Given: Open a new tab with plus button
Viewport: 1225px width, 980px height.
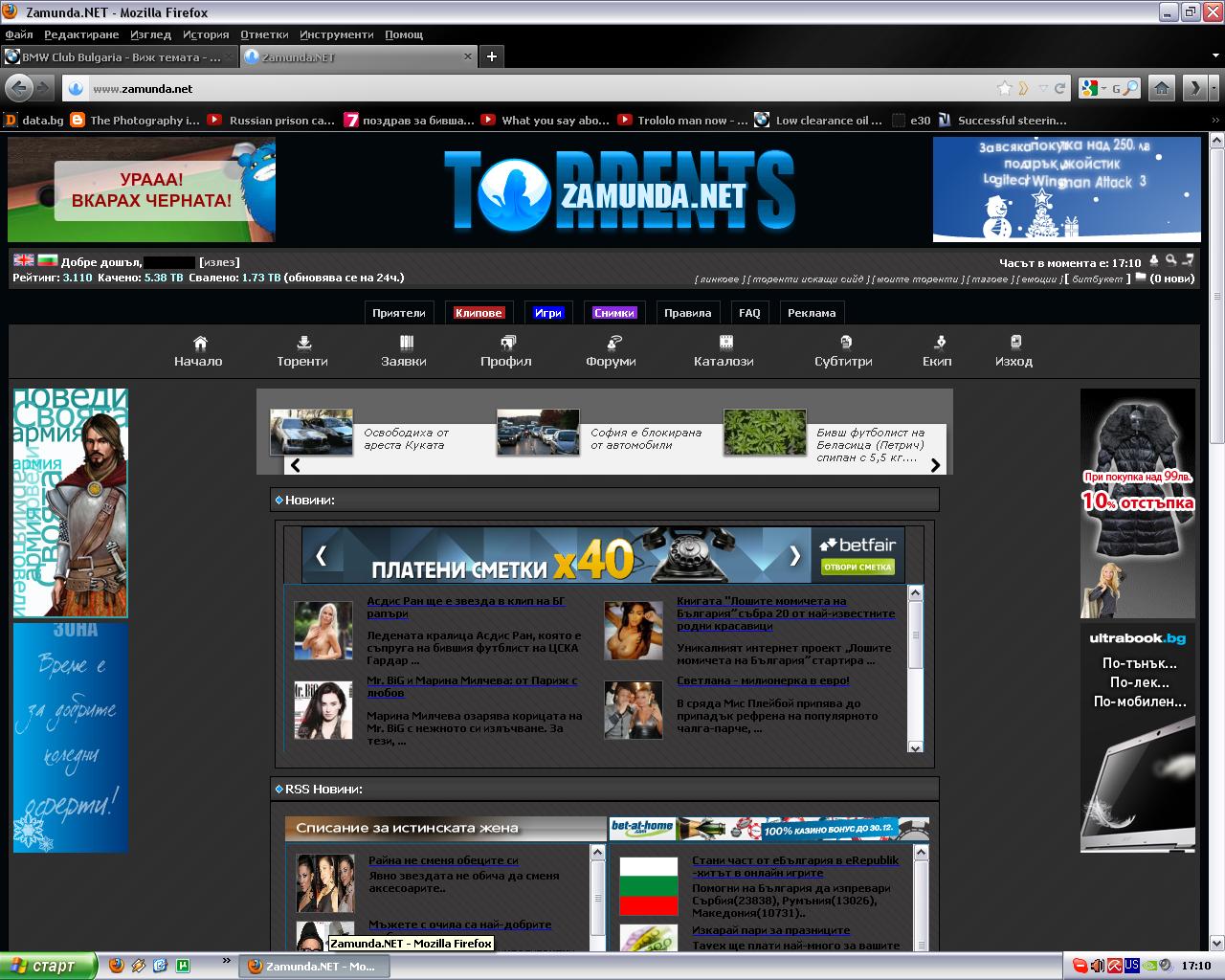Looking at the screenshot, I should pyautogui.click(x=491, y=56).
